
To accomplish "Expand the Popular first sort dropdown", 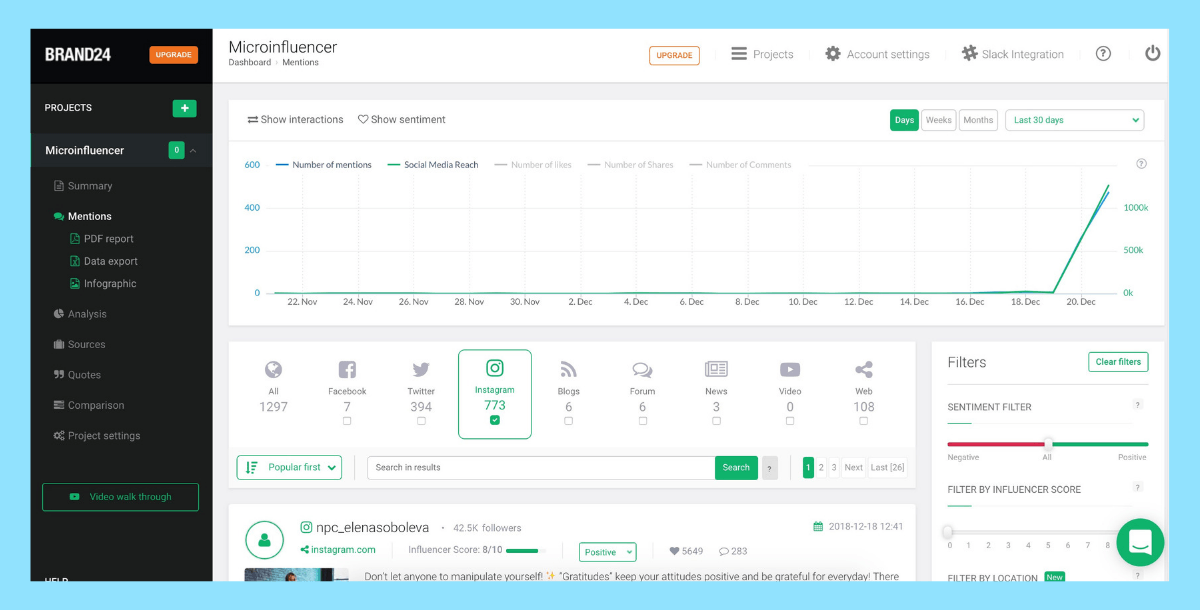I will point(289,467).
